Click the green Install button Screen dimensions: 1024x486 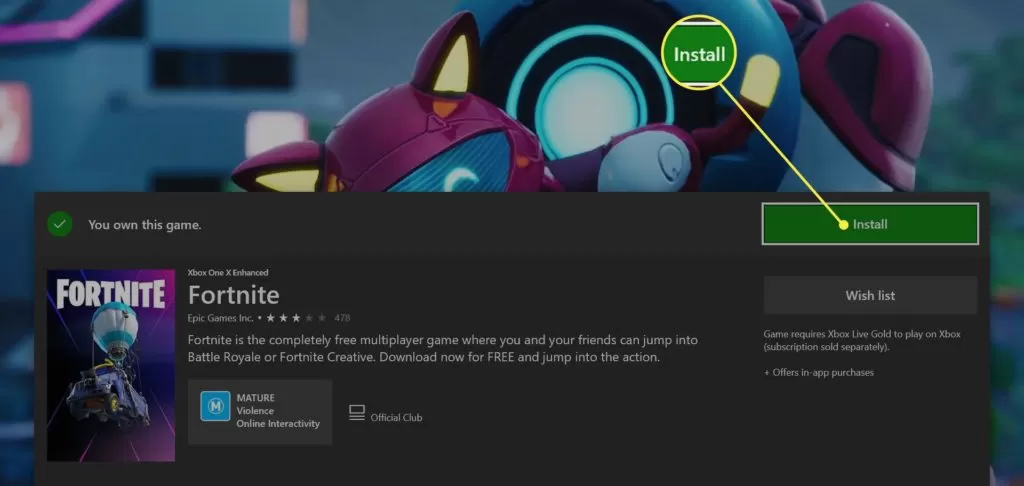point(870,224)
